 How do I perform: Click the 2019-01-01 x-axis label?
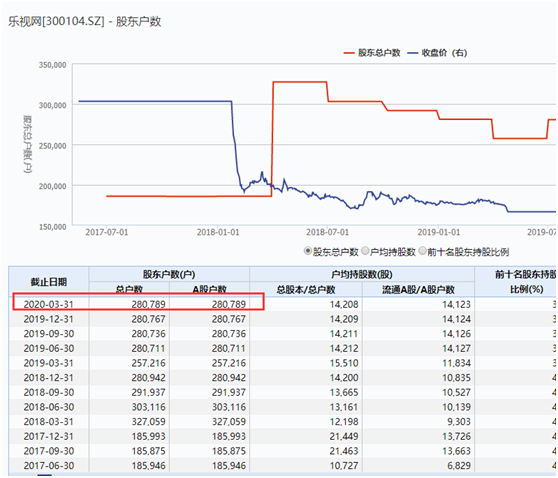click(439, 232)
